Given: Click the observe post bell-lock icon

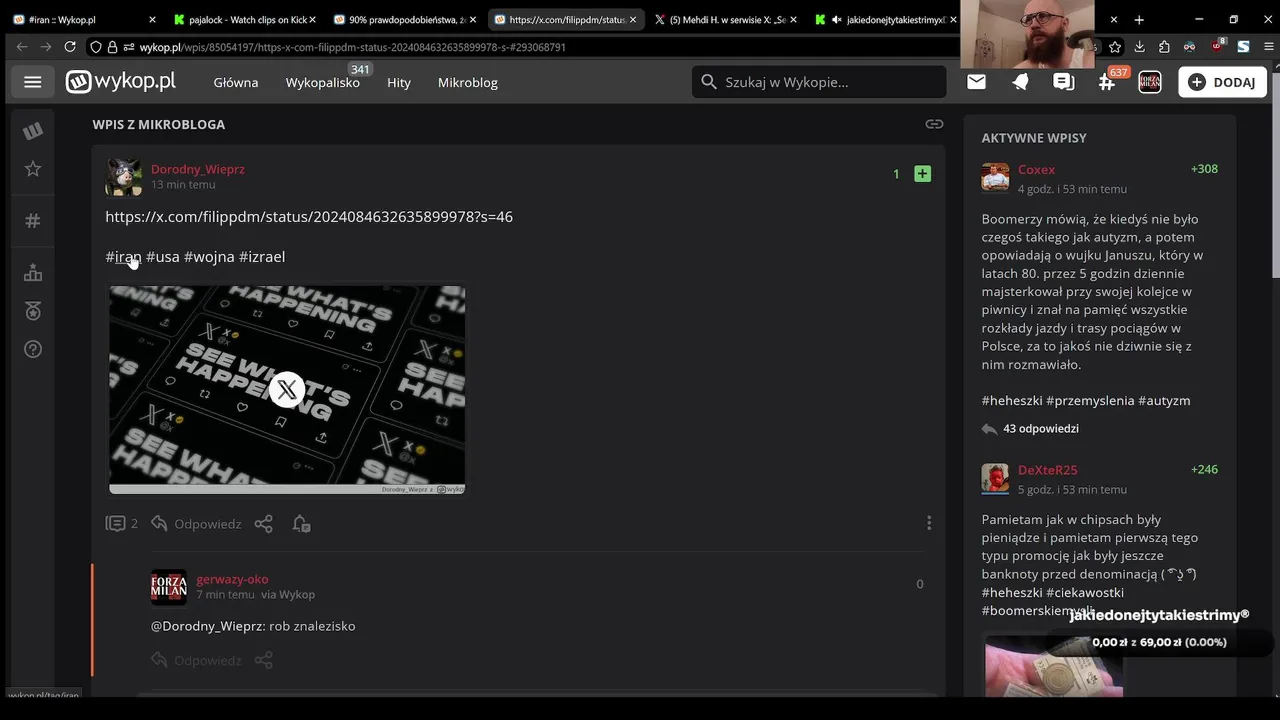Looking at the screenshot, I should (x=301, y=523).
